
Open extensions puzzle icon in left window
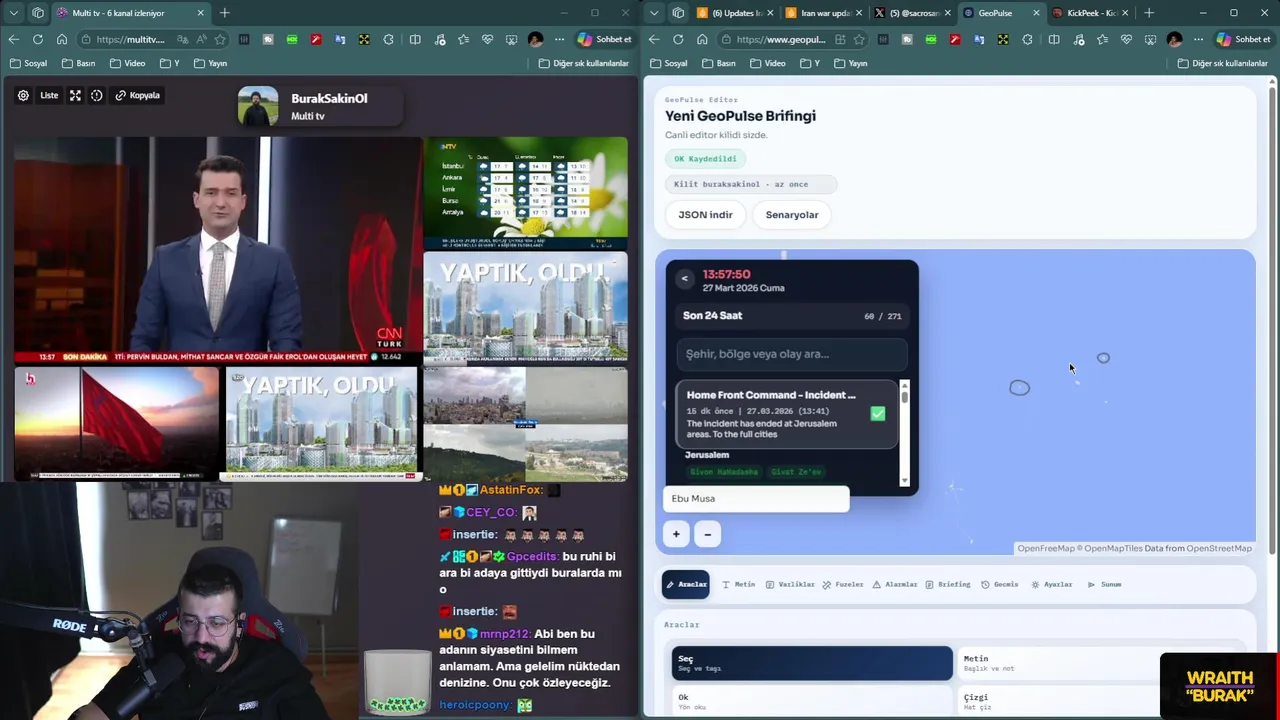(x=389, y=39)
